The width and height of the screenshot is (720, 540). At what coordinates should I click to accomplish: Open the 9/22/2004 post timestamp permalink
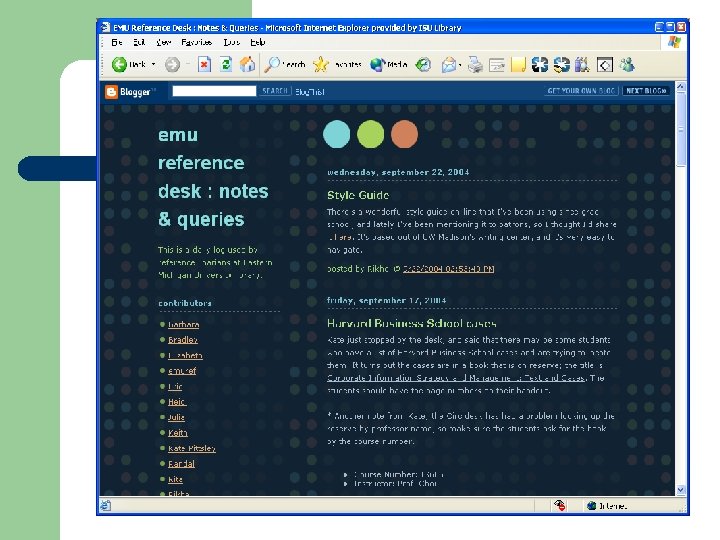448,269
